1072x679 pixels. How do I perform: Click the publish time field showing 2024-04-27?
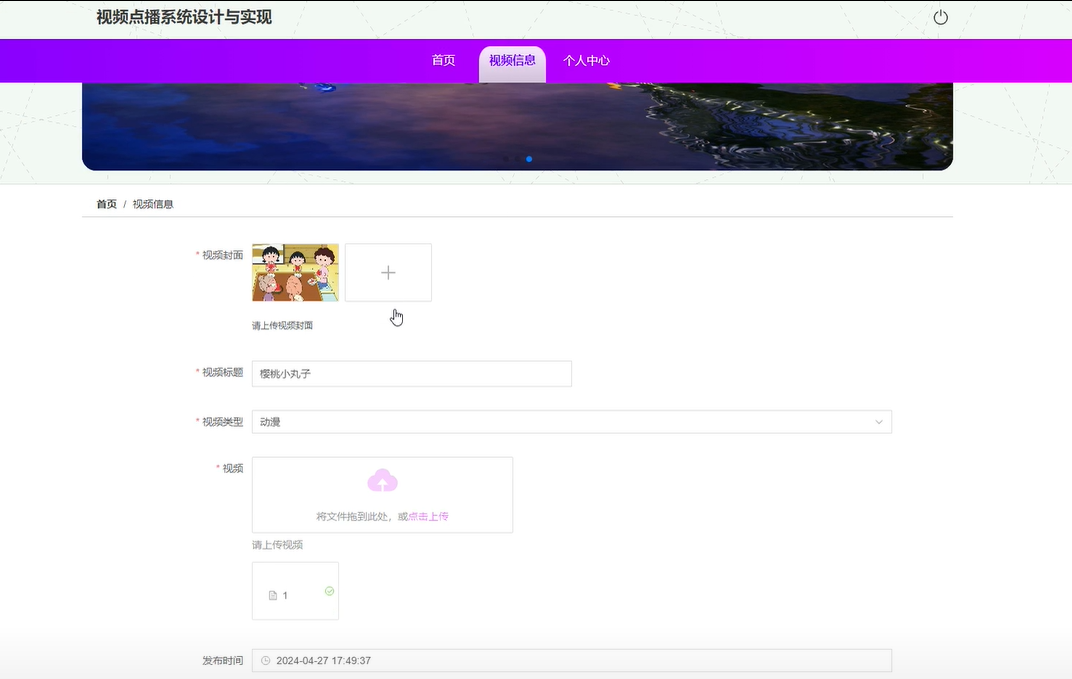click(x=570, y=660)
